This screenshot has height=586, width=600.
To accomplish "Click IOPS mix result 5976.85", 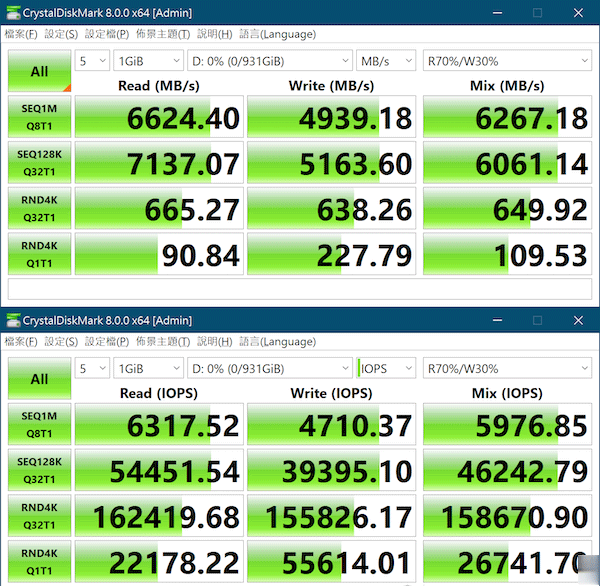I will click(x=507, y=424).
